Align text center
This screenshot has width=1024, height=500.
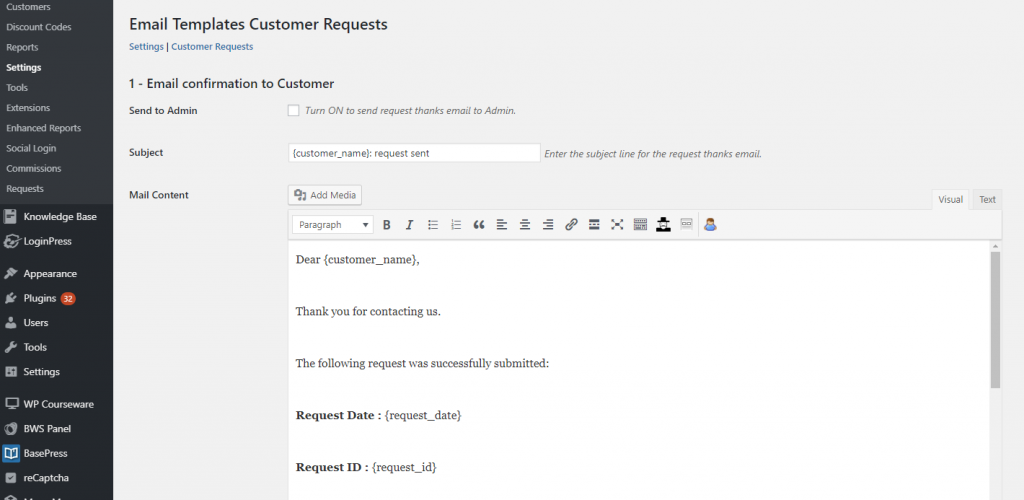pyautogui.click(x=525, y=225)
